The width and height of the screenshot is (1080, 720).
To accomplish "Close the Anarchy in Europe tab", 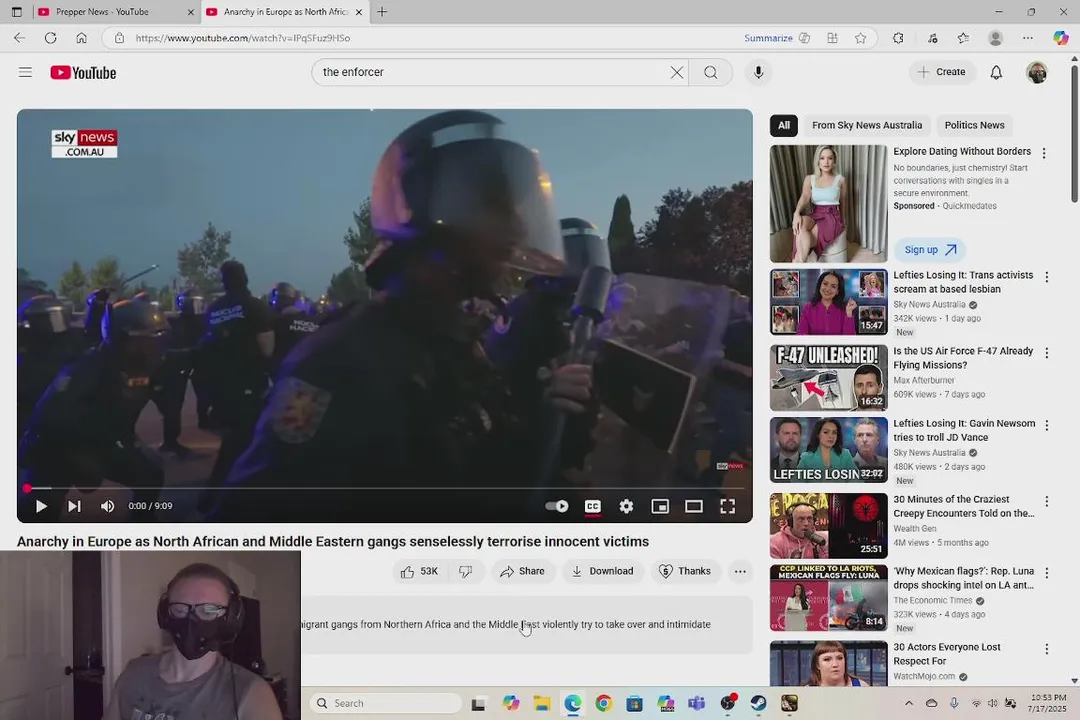I will click(x=359, y=12).
